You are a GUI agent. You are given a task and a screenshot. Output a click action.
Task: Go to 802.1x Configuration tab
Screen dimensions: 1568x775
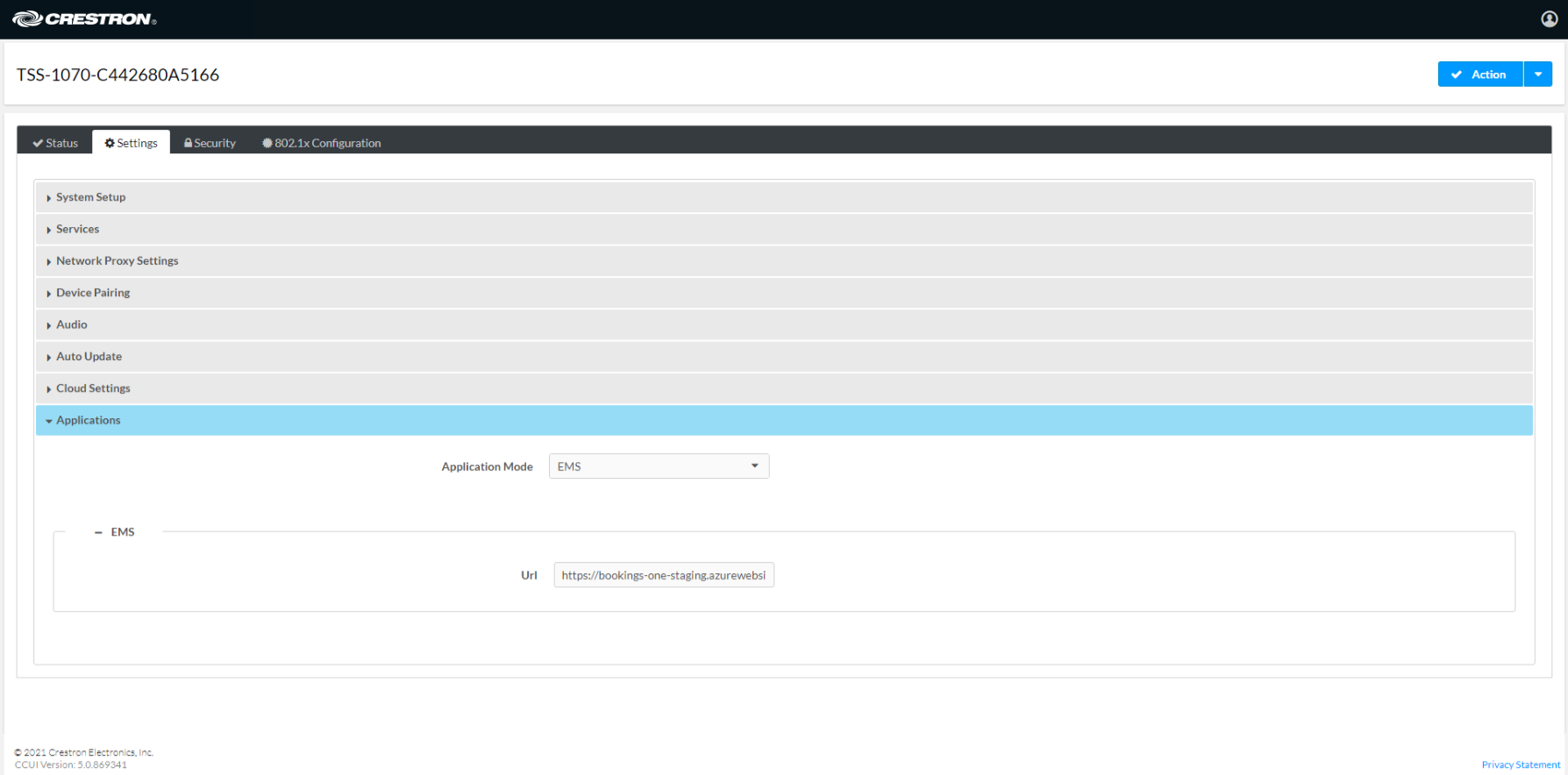tap(321, 143)
